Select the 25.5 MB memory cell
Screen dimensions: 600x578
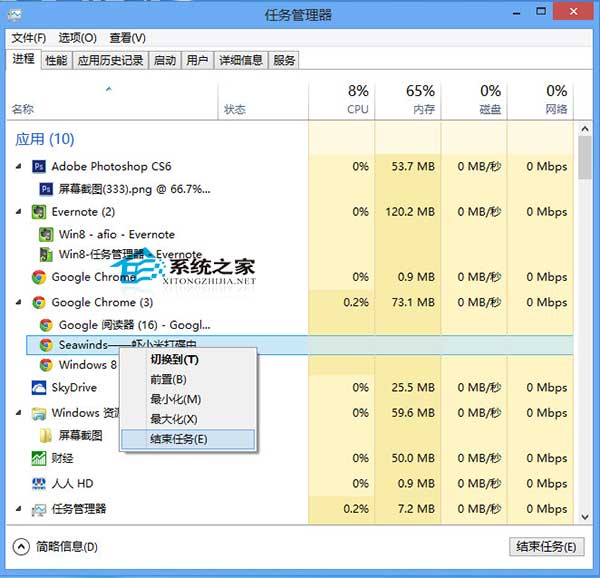[x=413, y=388]
